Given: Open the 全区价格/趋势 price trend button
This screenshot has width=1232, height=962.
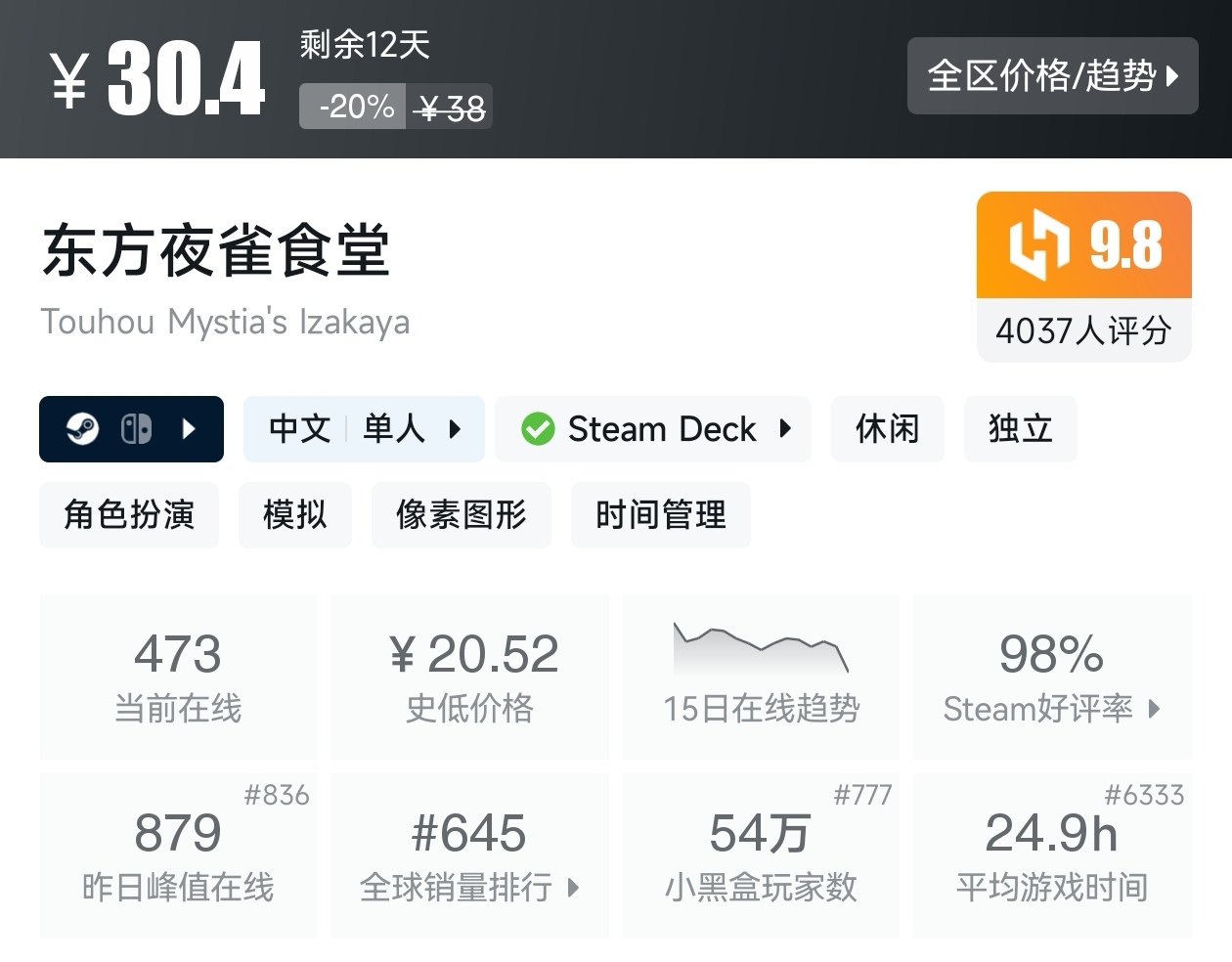Looking at the screenshot, I should pyautogui.click(x=1052, y=76).
